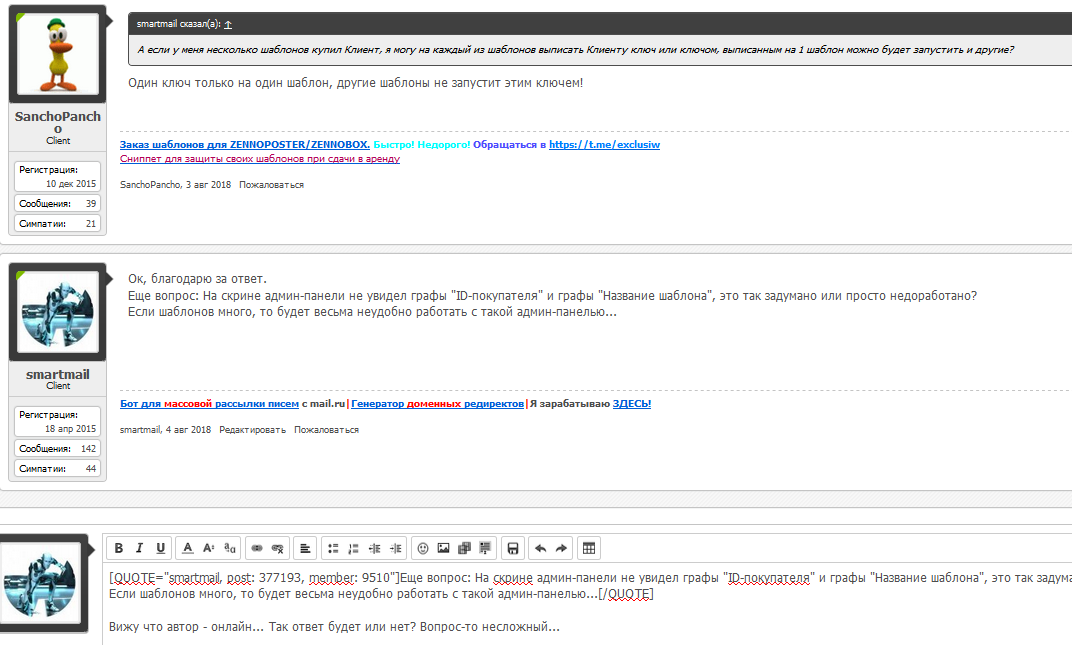The width and height of the screenshot is (1072, 645).
Task: Insert a bulleted list
Action: click(x=333, y=548)
